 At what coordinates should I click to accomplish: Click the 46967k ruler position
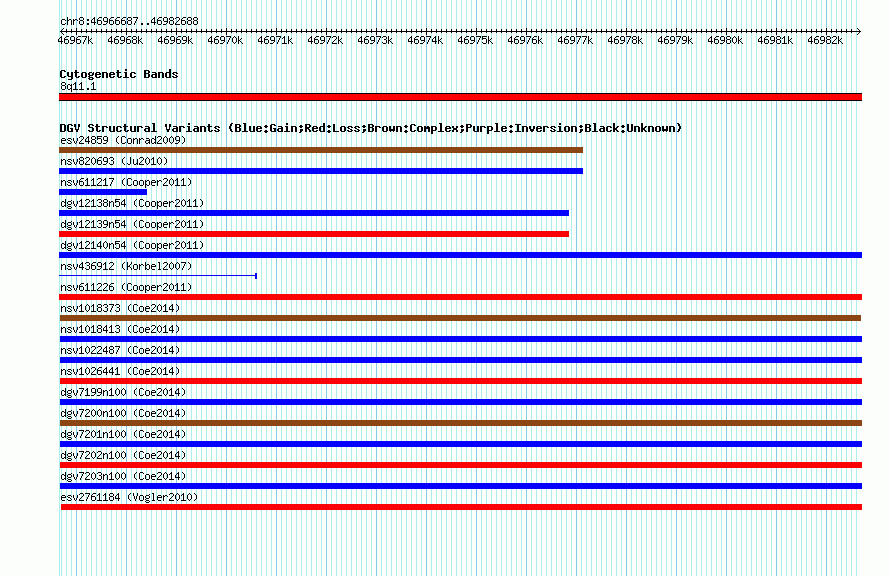[x=75, y=40]
